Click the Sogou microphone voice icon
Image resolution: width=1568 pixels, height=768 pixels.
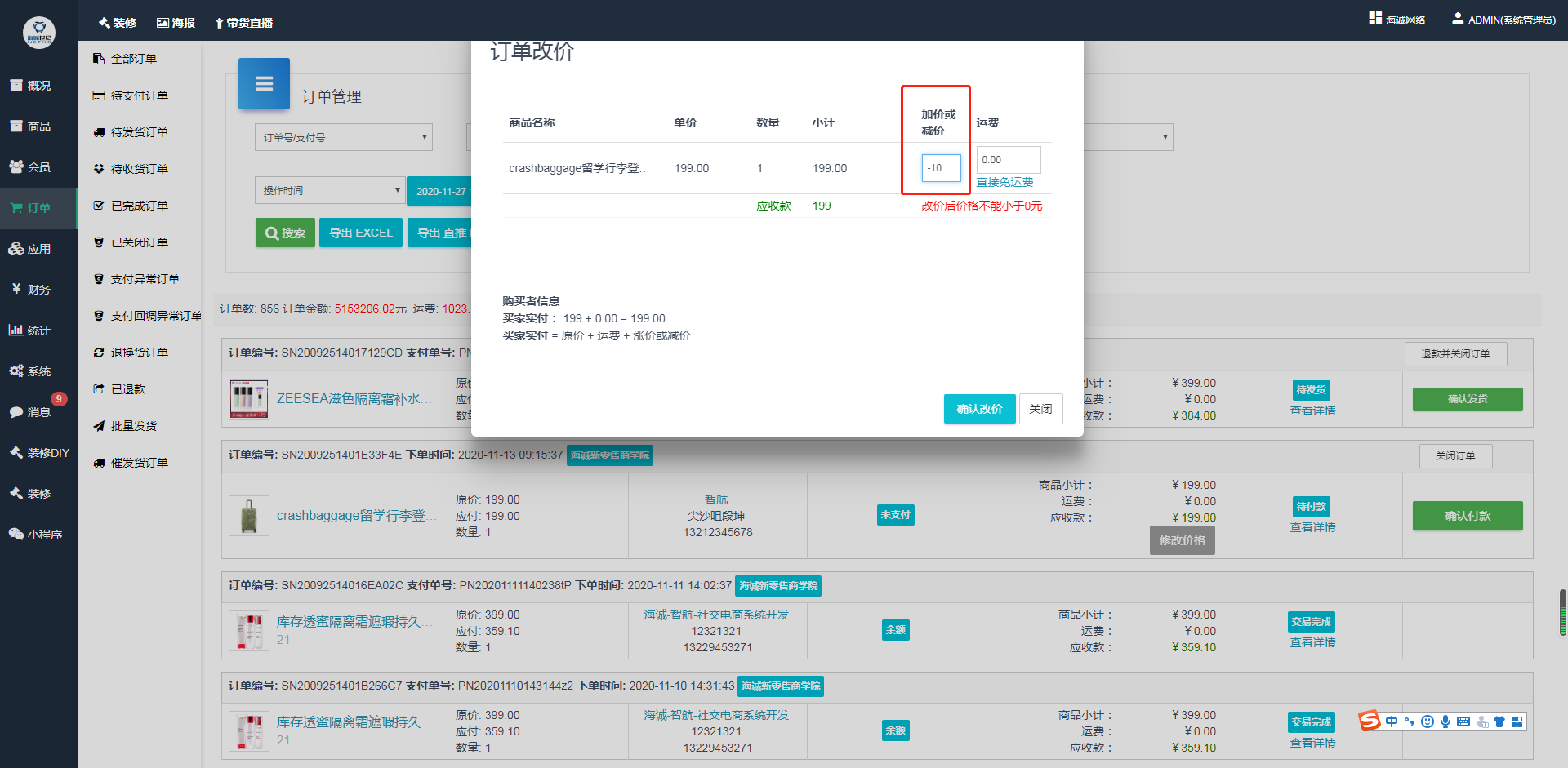coord(1445,721)
